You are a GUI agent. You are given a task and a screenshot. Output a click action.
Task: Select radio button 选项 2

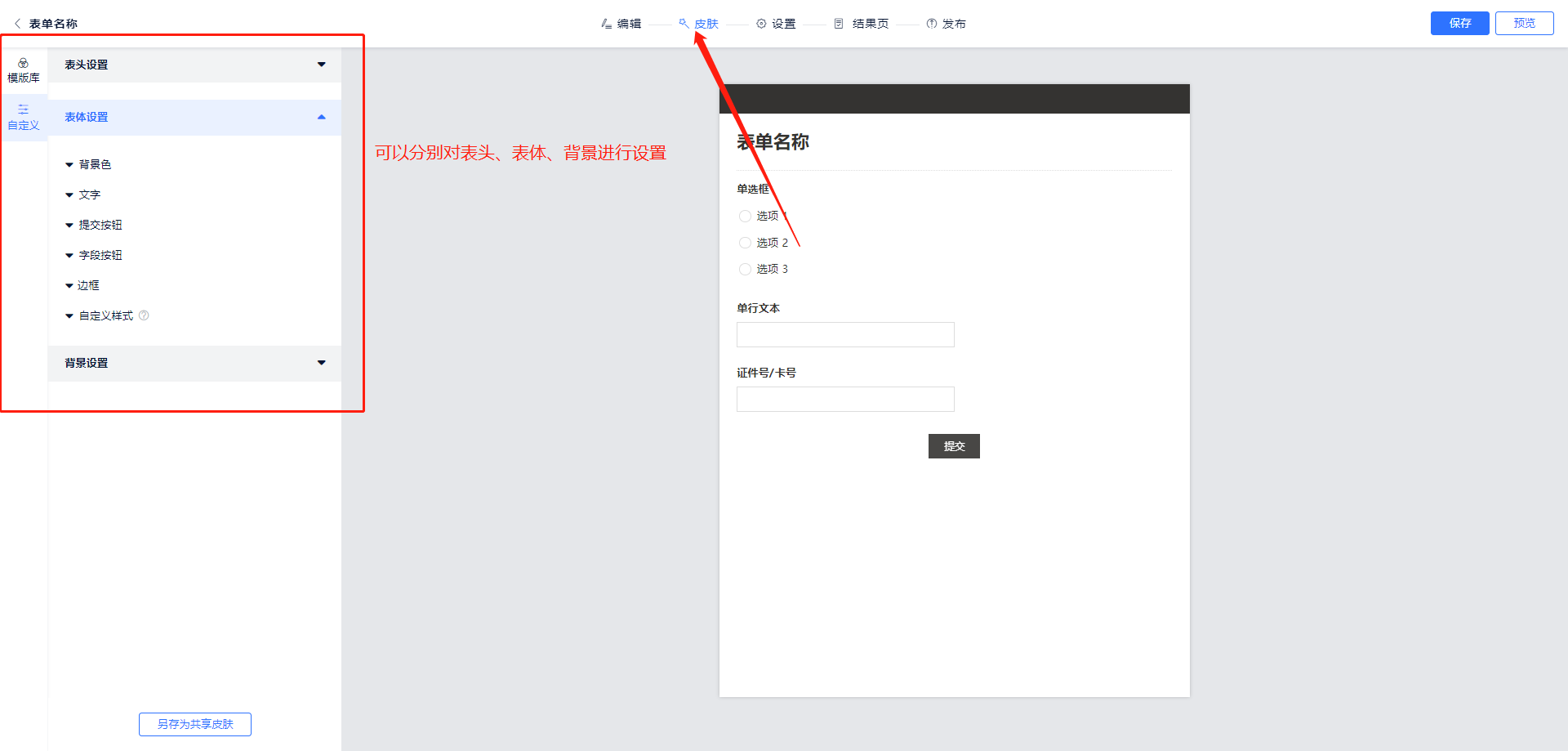[x=745, y=243]
